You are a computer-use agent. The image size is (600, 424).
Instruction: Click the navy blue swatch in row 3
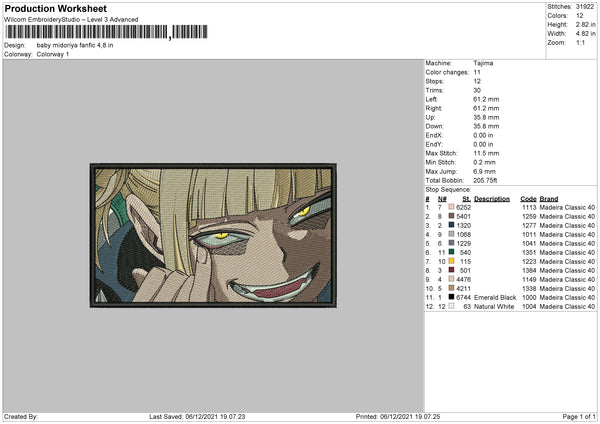click(452, 225)
